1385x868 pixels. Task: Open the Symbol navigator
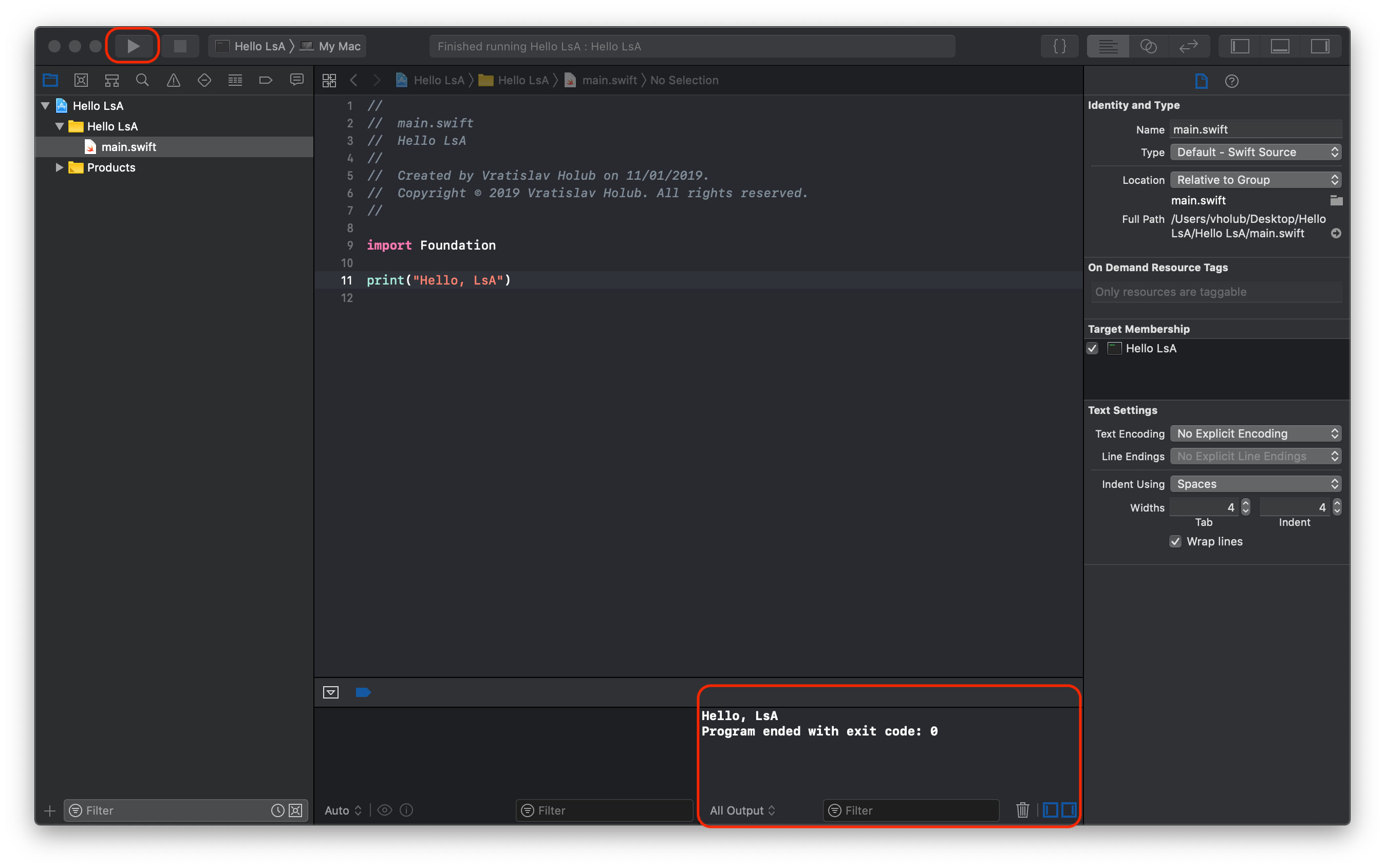coord(112,80)
